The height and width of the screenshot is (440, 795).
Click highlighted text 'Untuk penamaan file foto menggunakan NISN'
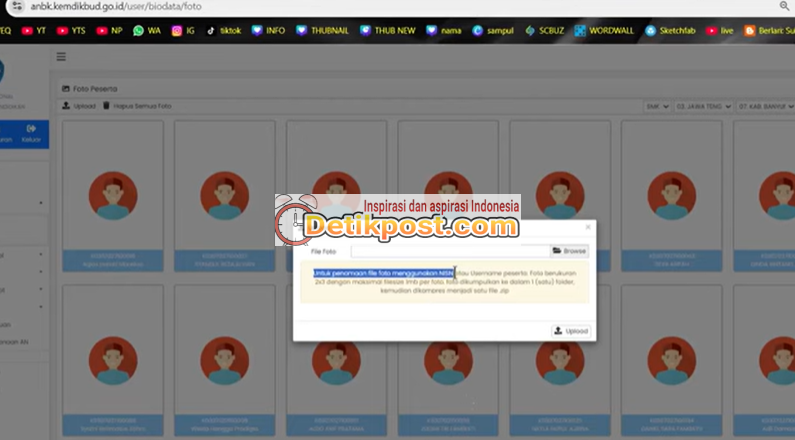point(383,273)
